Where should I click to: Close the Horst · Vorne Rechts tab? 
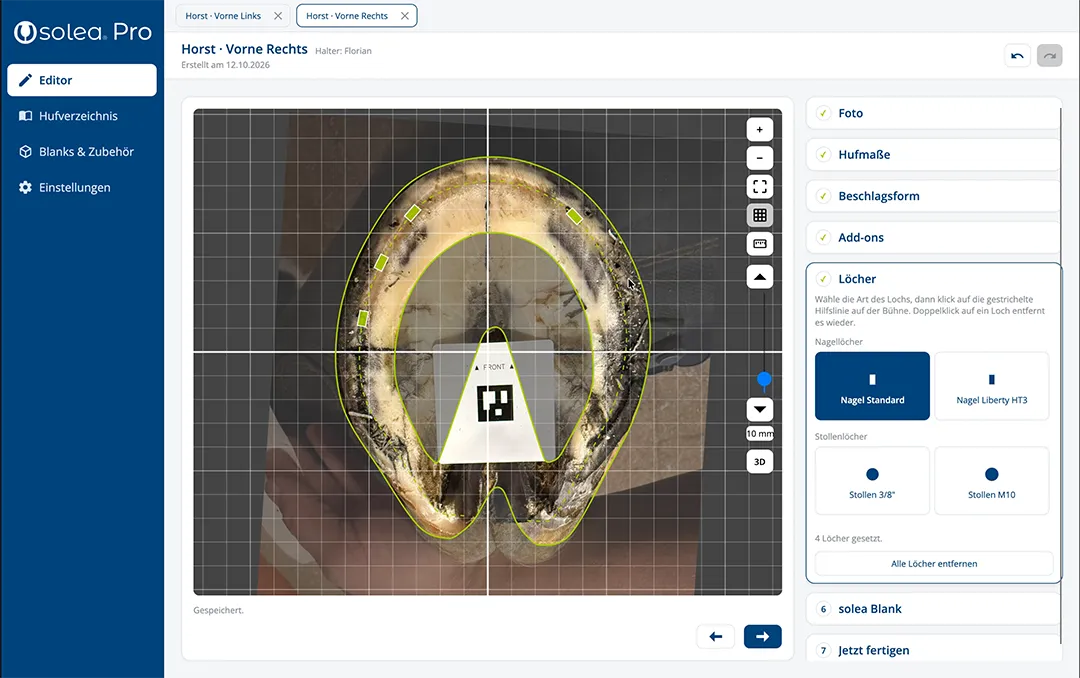pos(405,16)
